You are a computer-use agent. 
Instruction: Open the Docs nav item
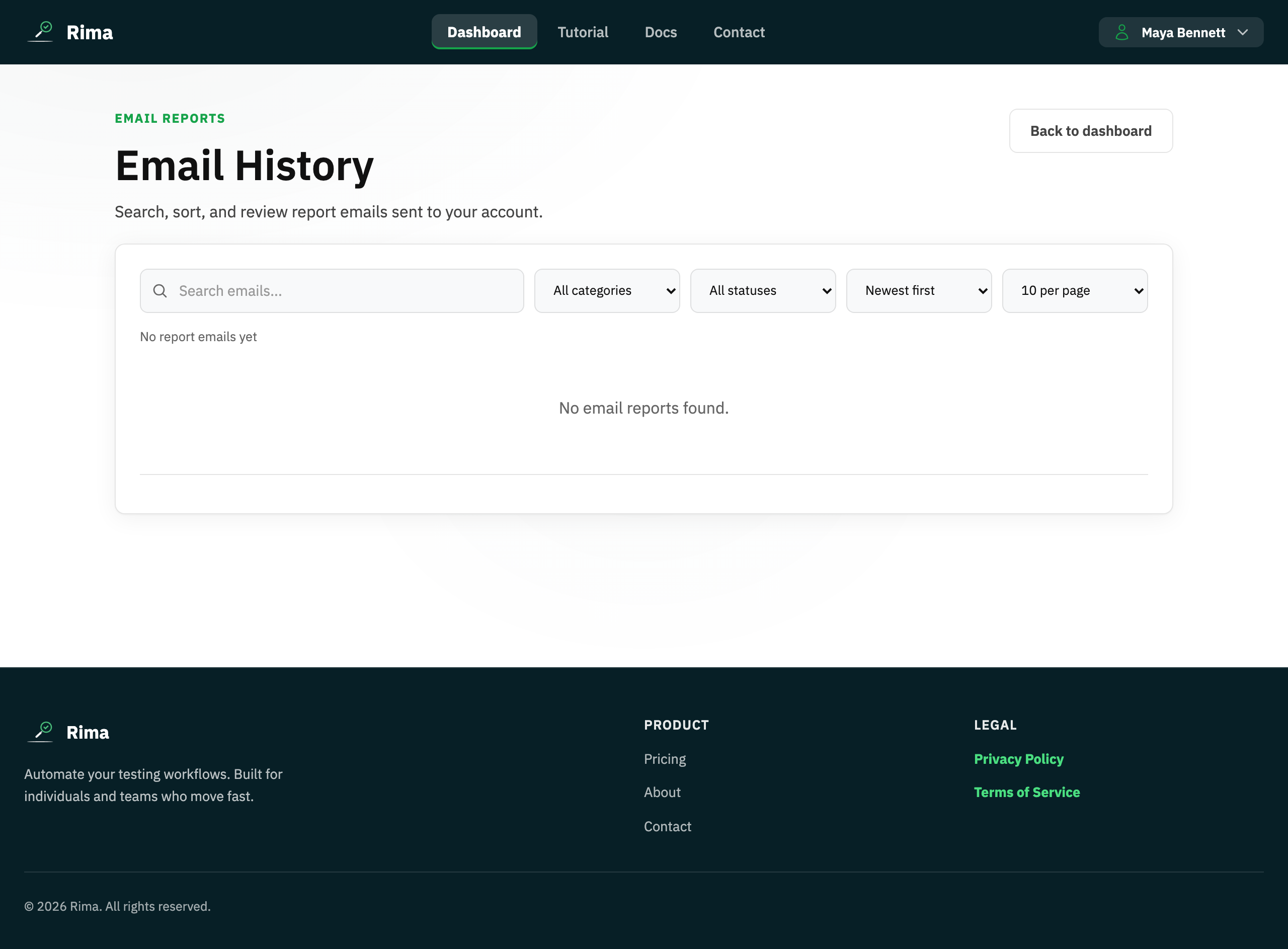point(661,32)
